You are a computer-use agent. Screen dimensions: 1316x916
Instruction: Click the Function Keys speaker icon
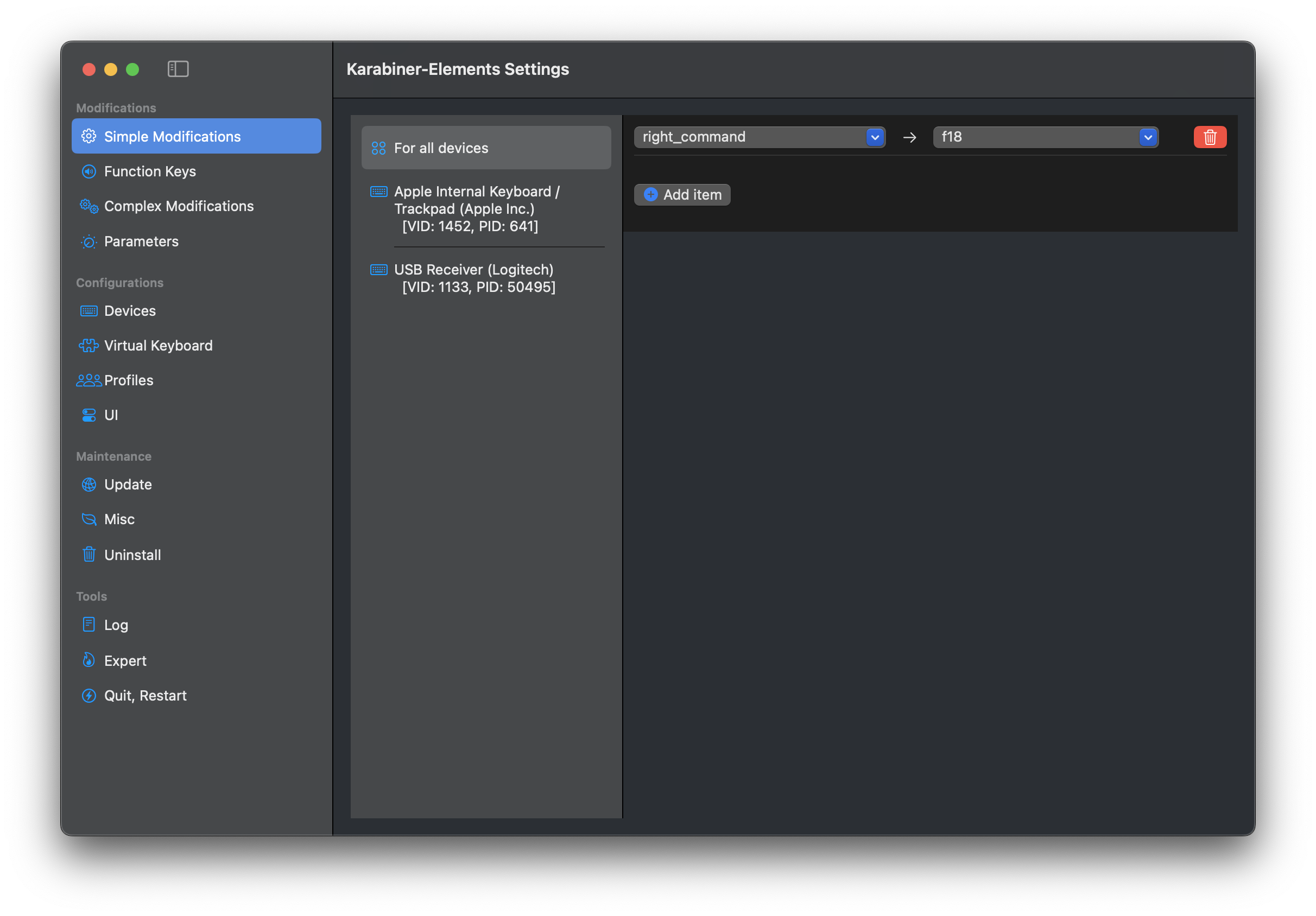point(89,171)
